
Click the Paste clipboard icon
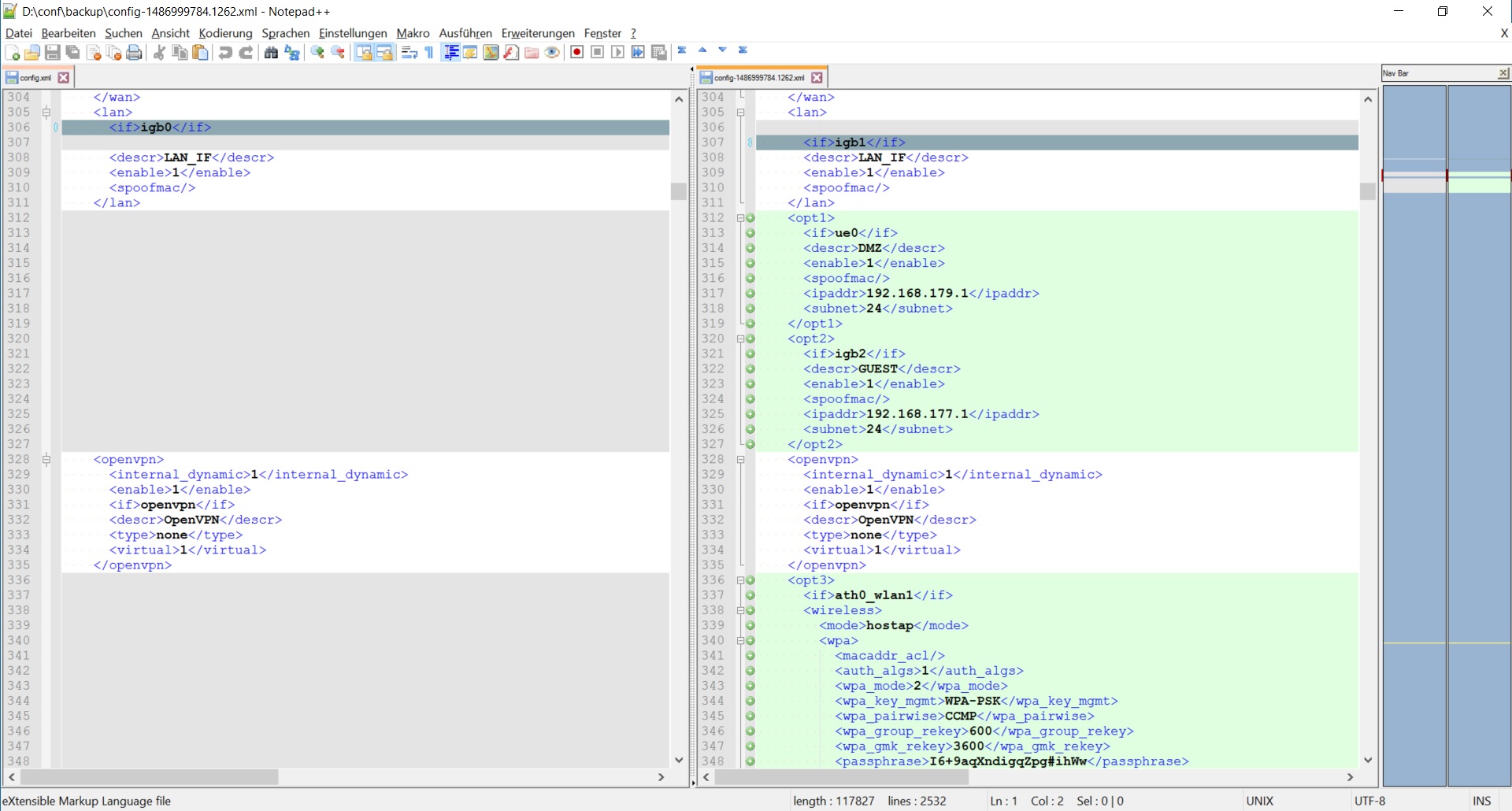(x=201, y=53)
